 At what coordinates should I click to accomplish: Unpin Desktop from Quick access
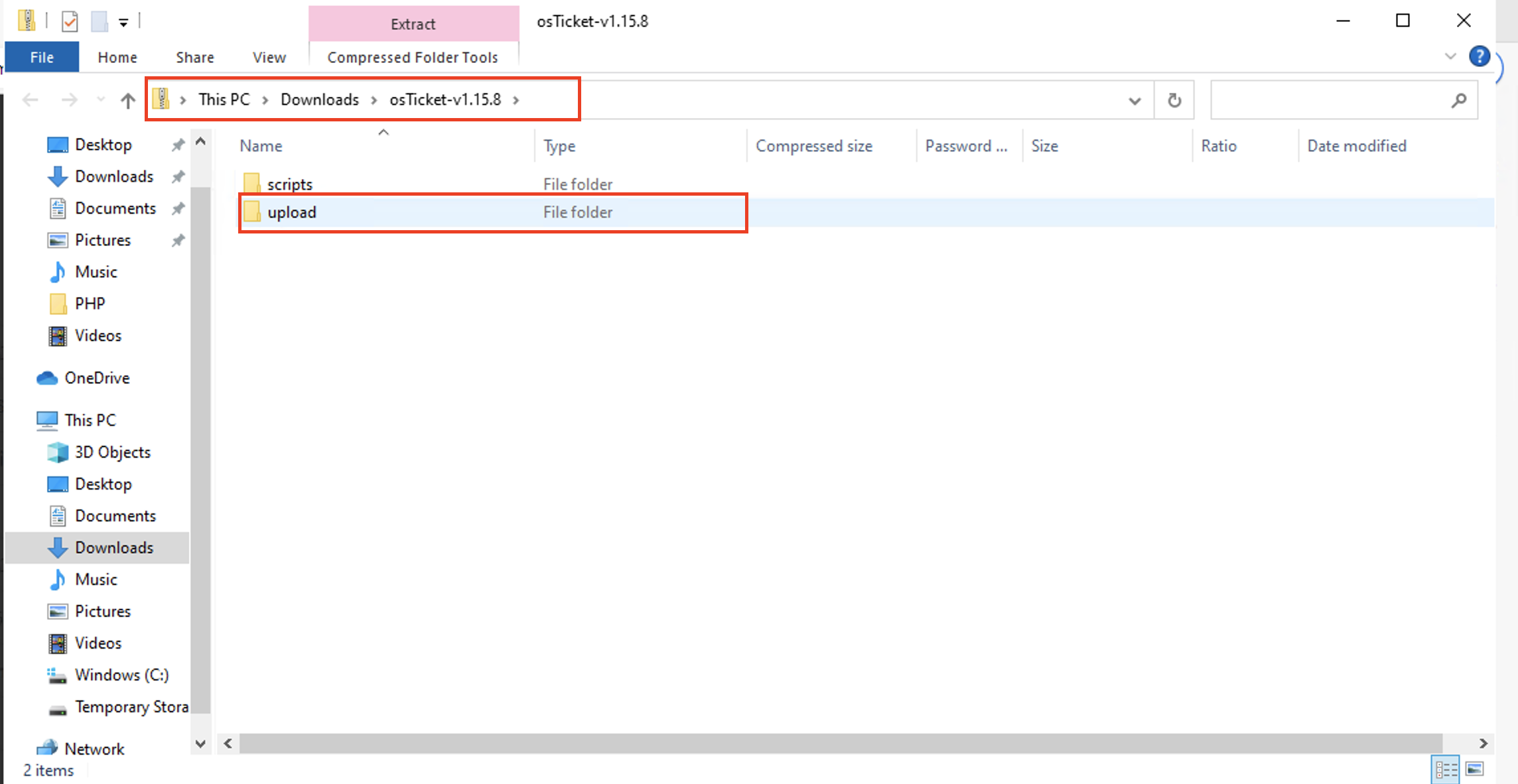point(178,145)
